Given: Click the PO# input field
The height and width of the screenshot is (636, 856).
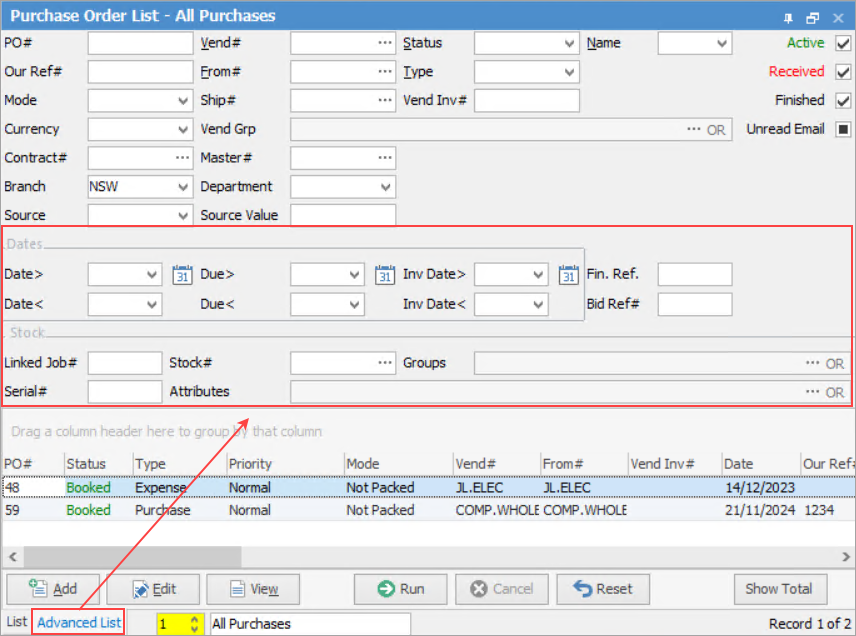Looking at the screenshot, I should pos(140,43).
